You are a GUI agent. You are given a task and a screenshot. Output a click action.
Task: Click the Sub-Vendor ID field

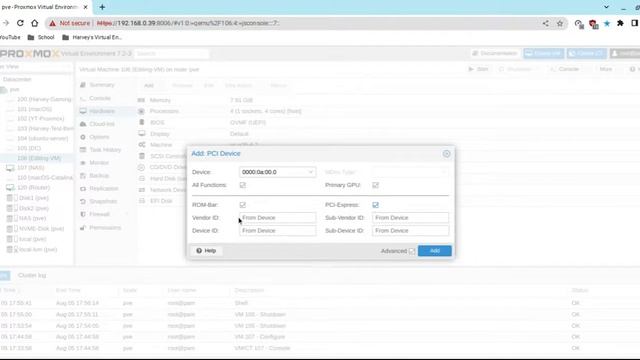(x=410, y=218)
